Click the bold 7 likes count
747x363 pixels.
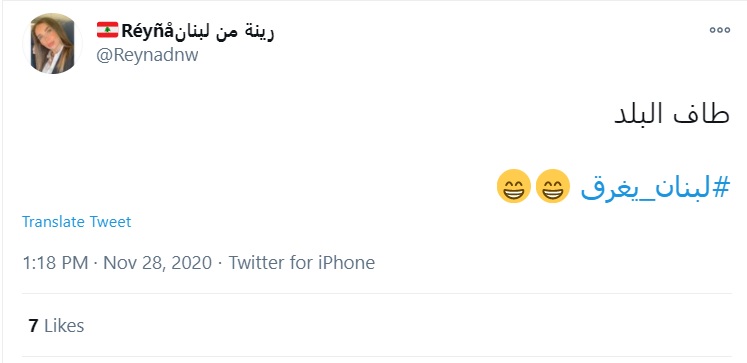pos(33,326)
